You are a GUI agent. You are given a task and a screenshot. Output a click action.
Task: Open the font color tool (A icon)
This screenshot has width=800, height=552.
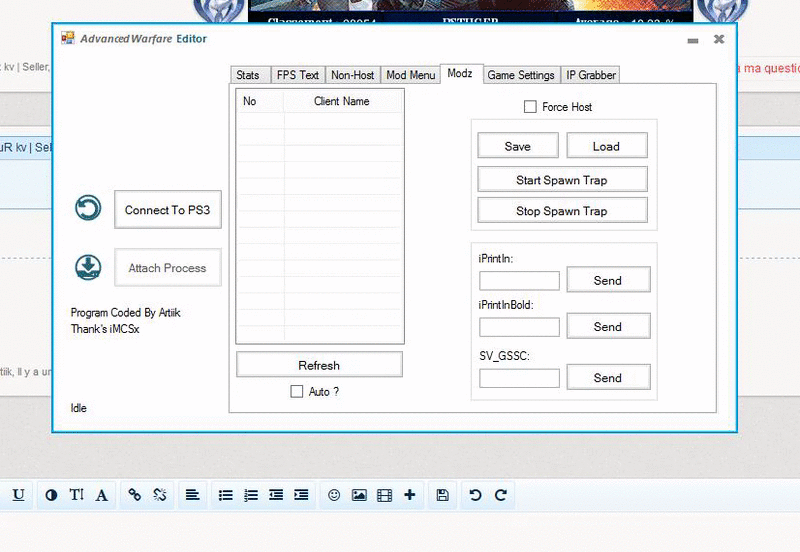click(x=102, y=495)
